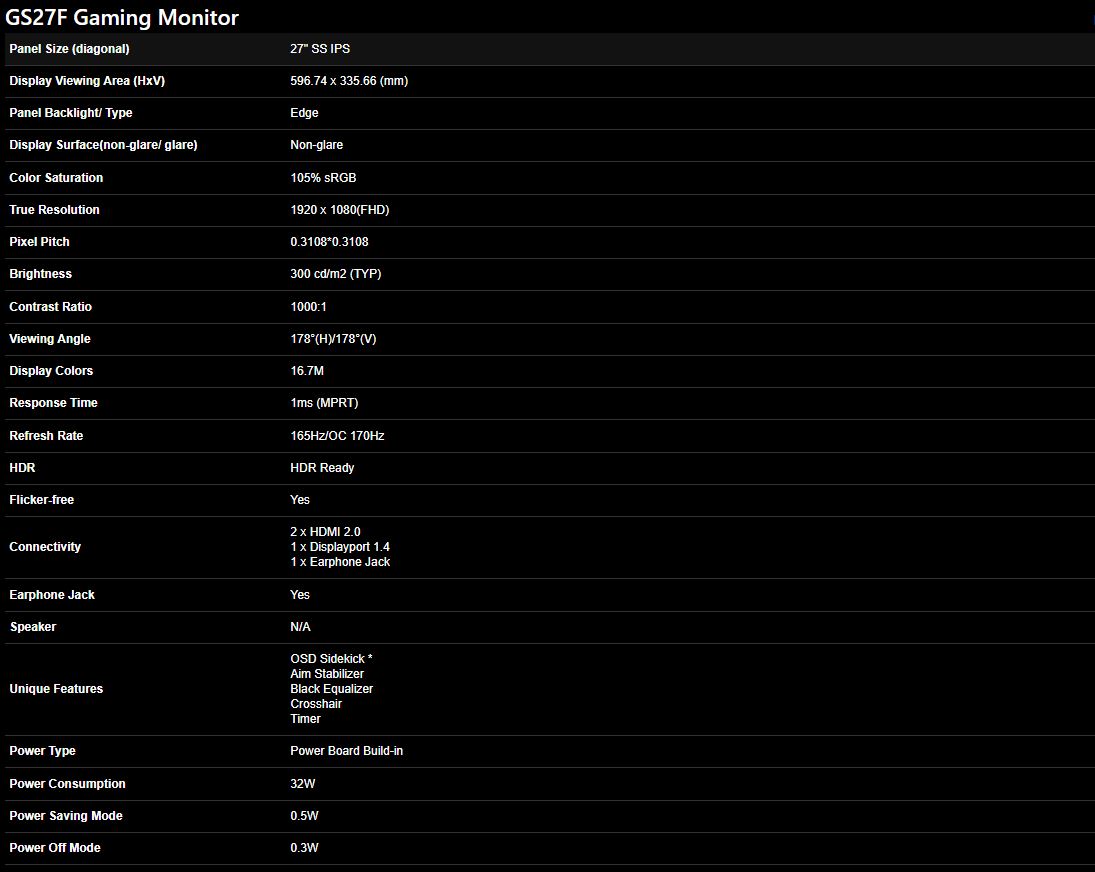Select the Connectivity label

coord(45,547)
